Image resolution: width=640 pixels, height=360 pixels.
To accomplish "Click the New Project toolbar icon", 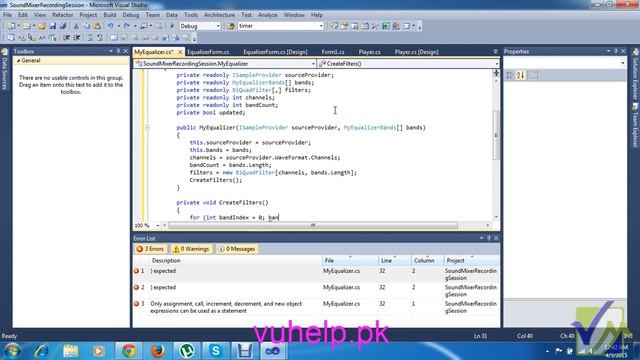I will (x=11, y=26).
